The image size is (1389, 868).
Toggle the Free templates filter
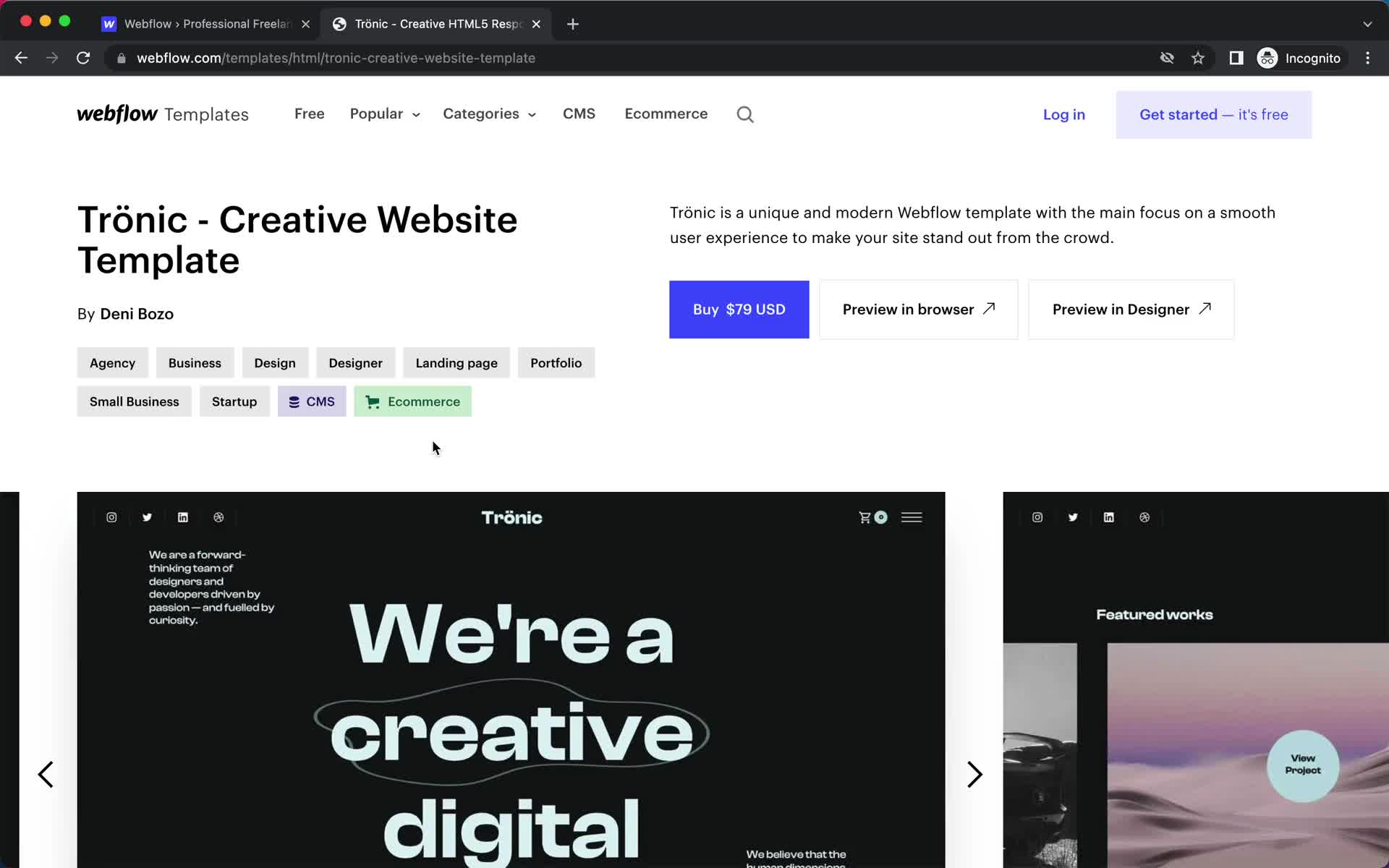(x=309, y=113)
